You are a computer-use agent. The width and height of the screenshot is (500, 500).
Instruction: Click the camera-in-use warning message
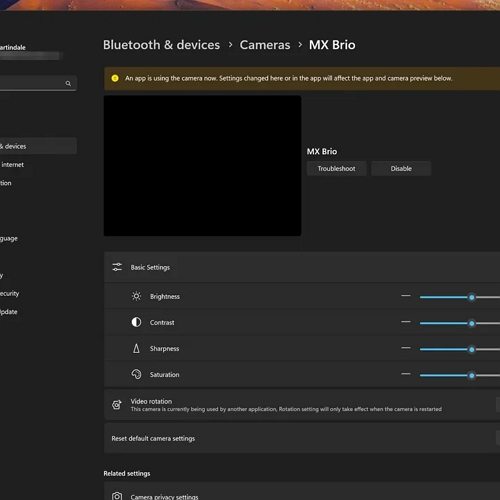(x=288, y=78)
